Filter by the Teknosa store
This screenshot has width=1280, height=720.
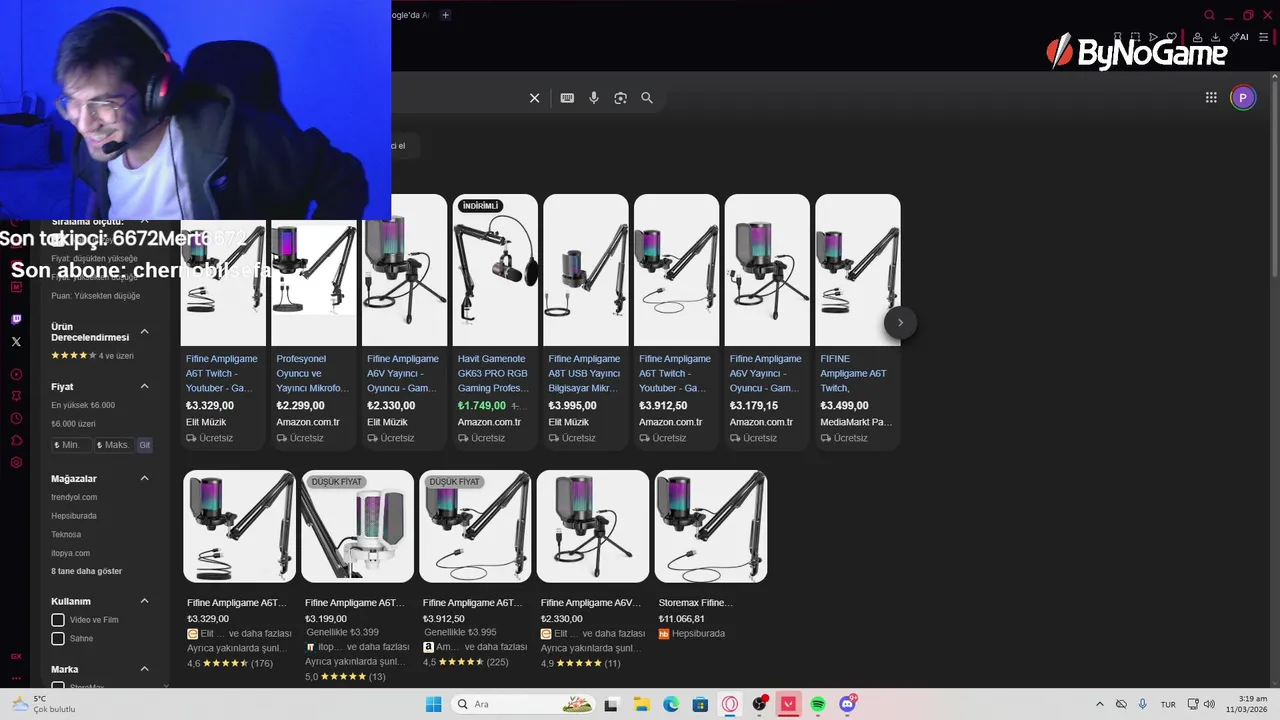(x=66, y=534)
